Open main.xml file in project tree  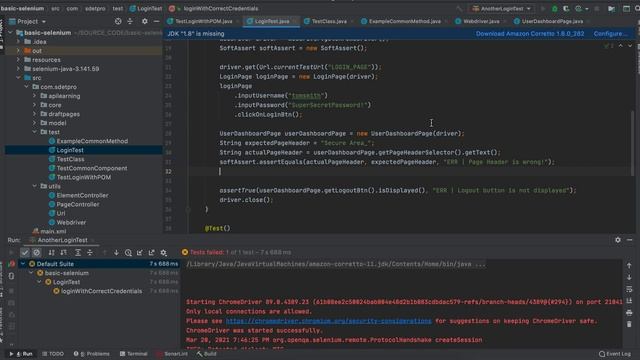[53, 231]
